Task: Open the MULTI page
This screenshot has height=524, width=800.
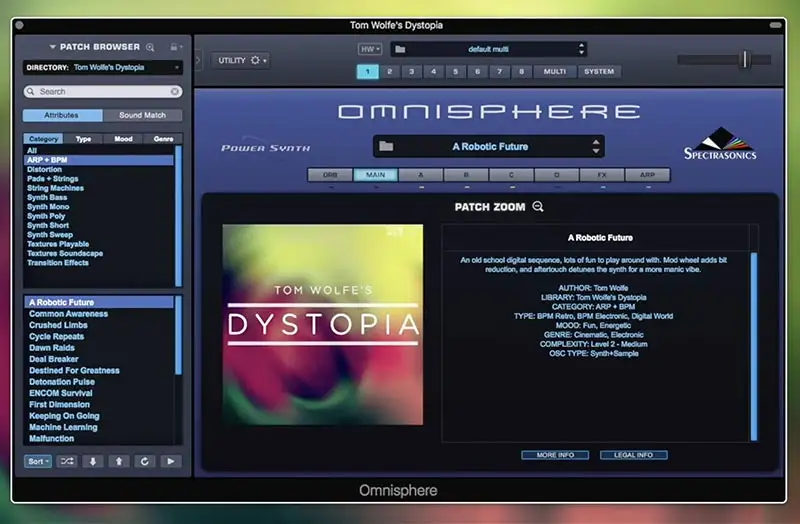Action: (555, 71)
